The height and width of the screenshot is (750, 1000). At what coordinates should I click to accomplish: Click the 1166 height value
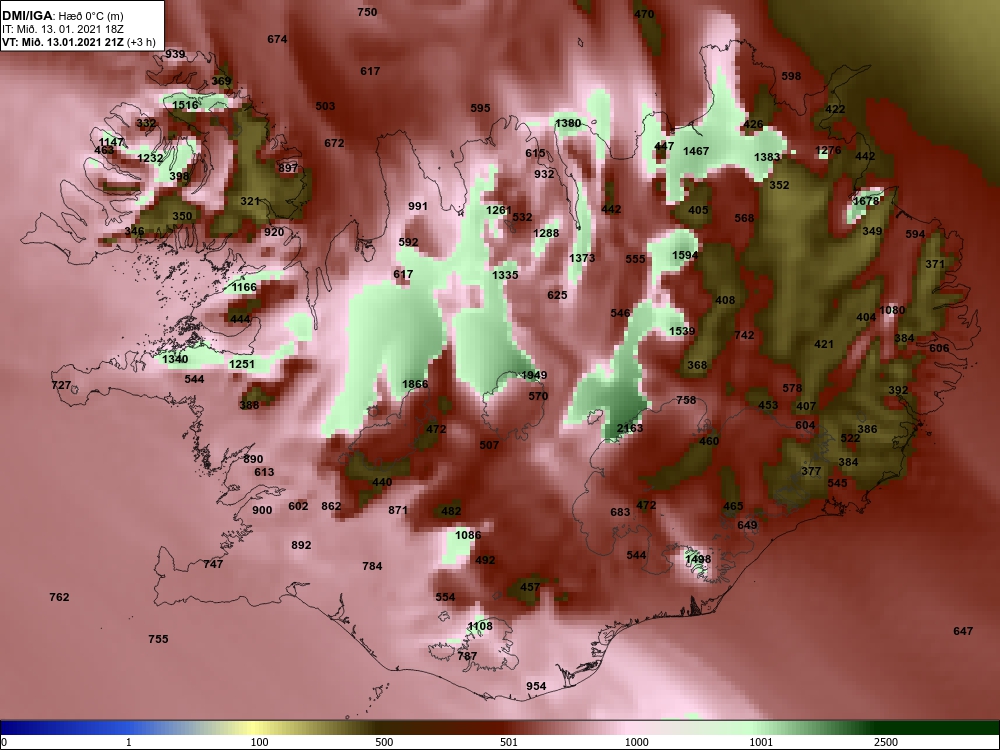click(244, 287)
